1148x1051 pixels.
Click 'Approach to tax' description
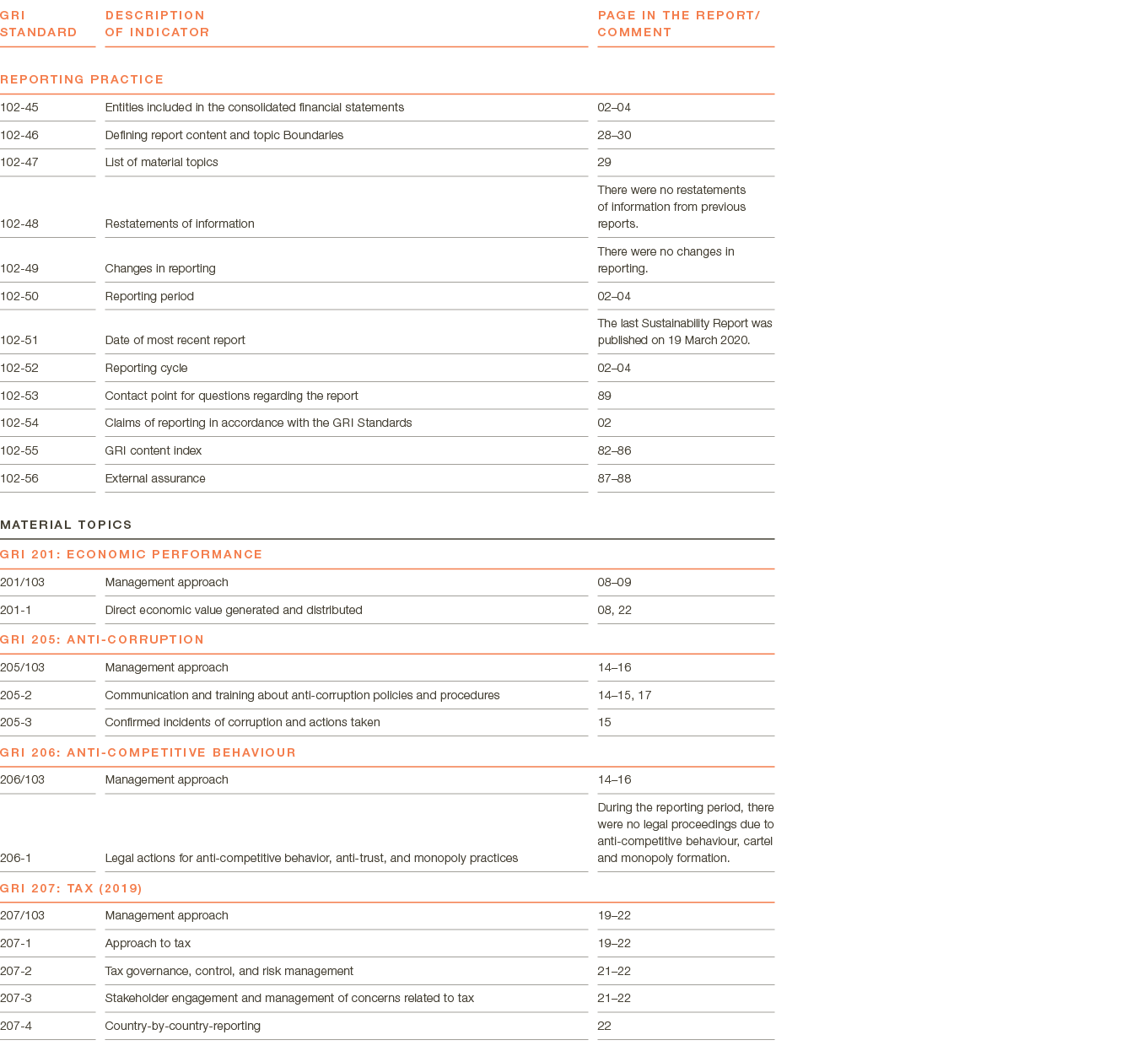[148, 943]
